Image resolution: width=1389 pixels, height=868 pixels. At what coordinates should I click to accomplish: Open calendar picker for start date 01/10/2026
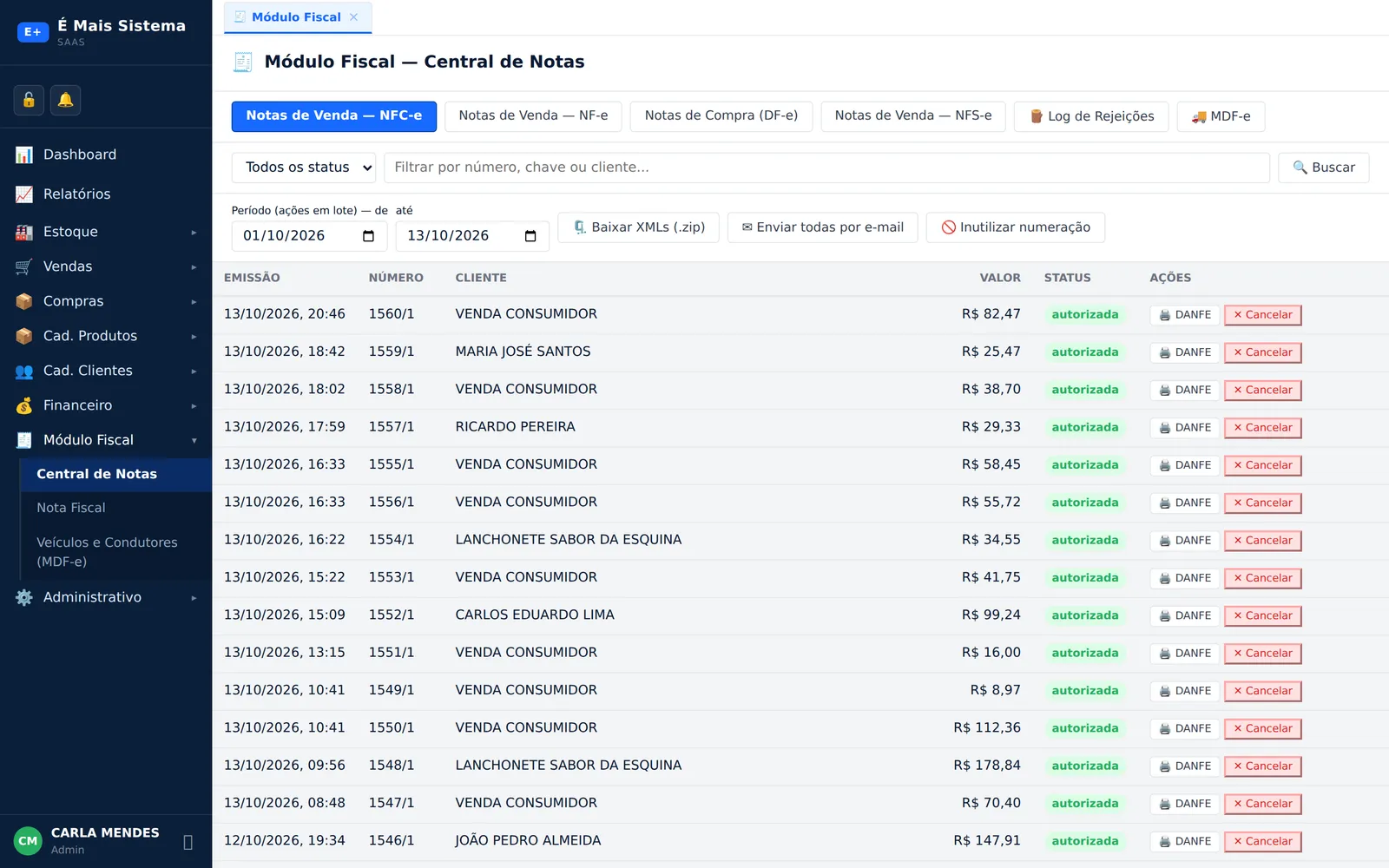368,236
